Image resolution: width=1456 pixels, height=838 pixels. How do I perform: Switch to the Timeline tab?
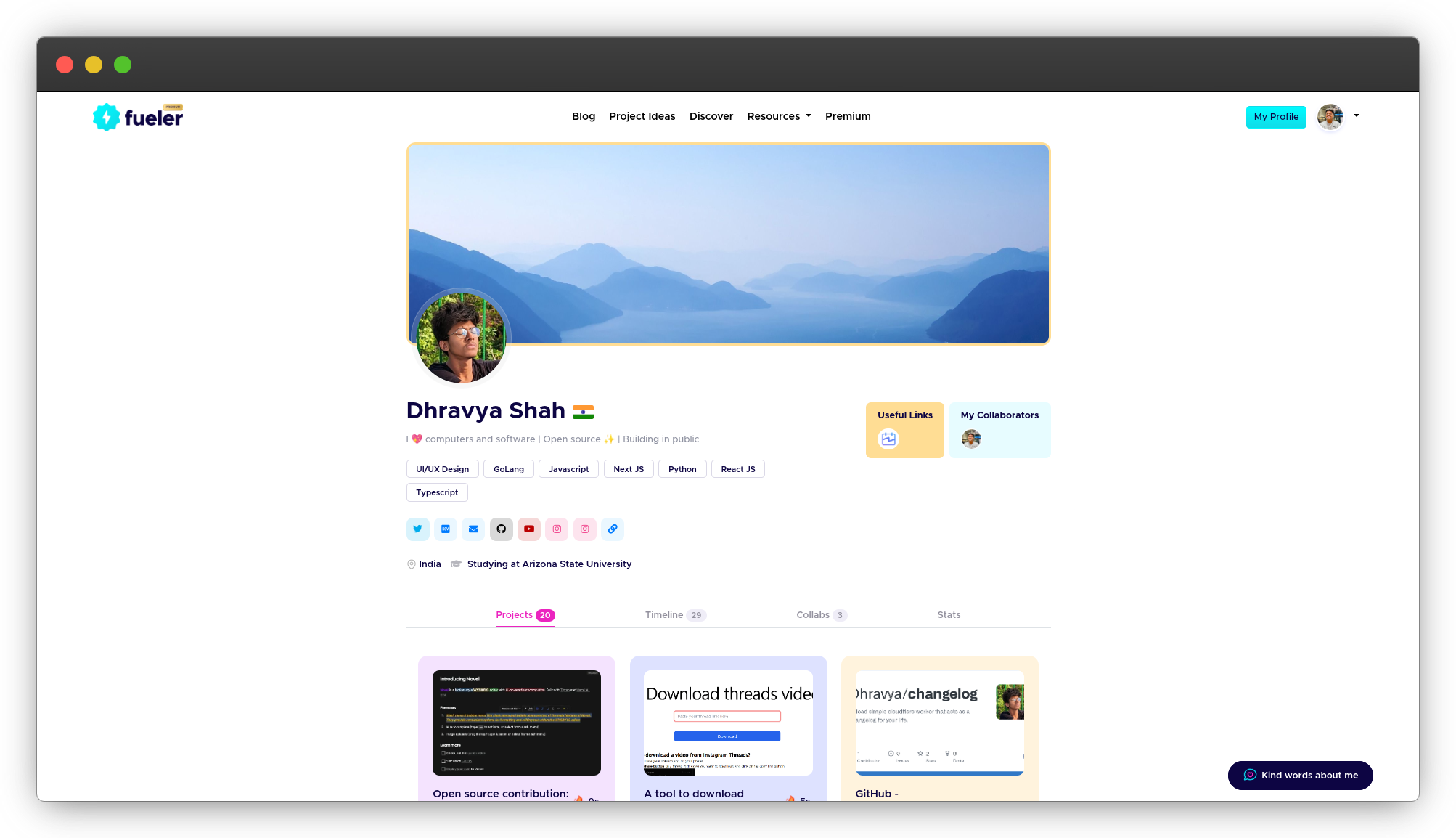(674, 615)
